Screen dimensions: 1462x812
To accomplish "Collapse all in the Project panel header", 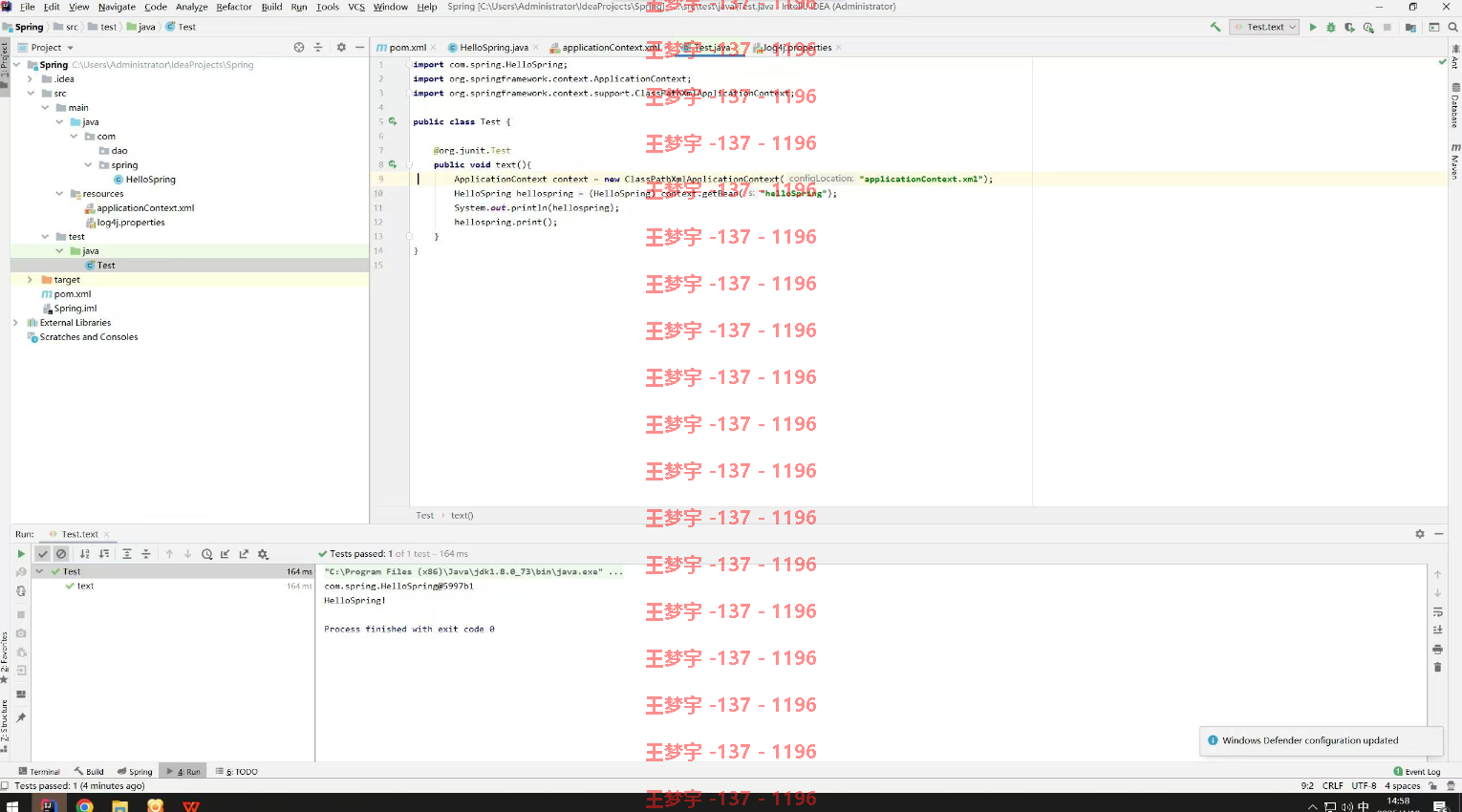I will (x=318, y=47).
